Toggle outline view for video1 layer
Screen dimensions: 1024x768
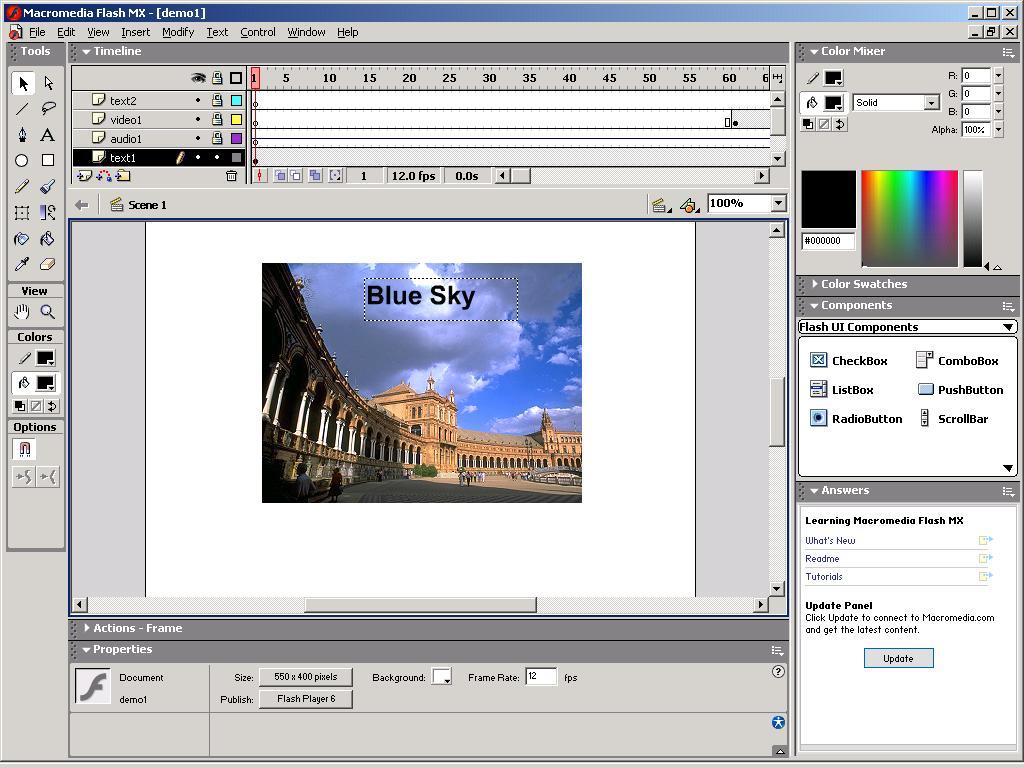[x=236, y=120]
